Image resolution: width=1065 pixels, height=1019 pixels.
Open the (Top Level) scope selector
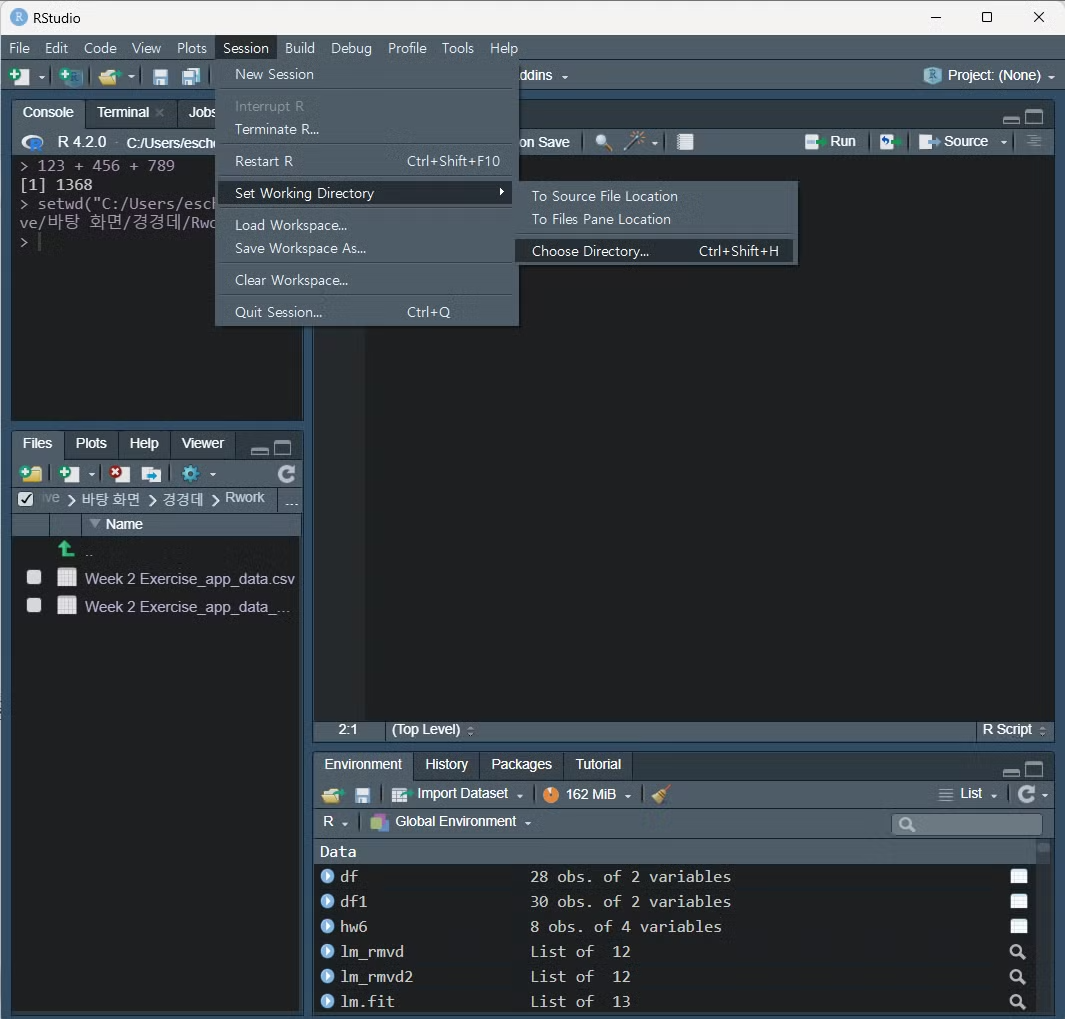433,730
